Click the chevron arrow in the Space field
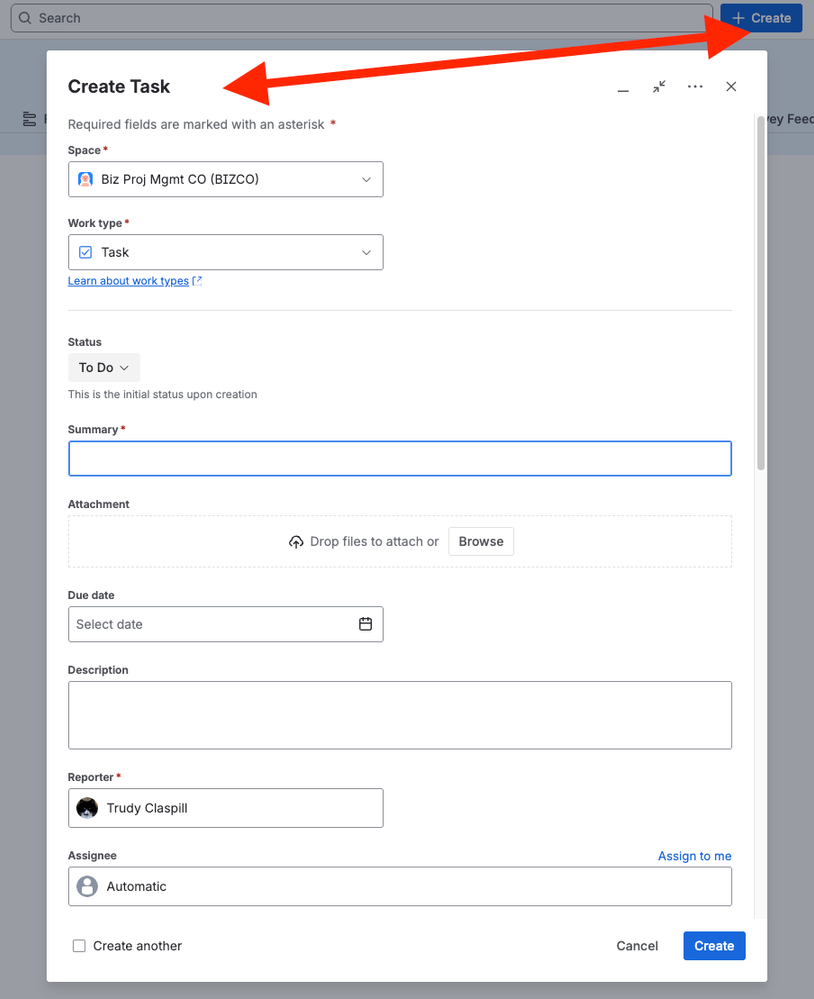 (x=366, y=180)
